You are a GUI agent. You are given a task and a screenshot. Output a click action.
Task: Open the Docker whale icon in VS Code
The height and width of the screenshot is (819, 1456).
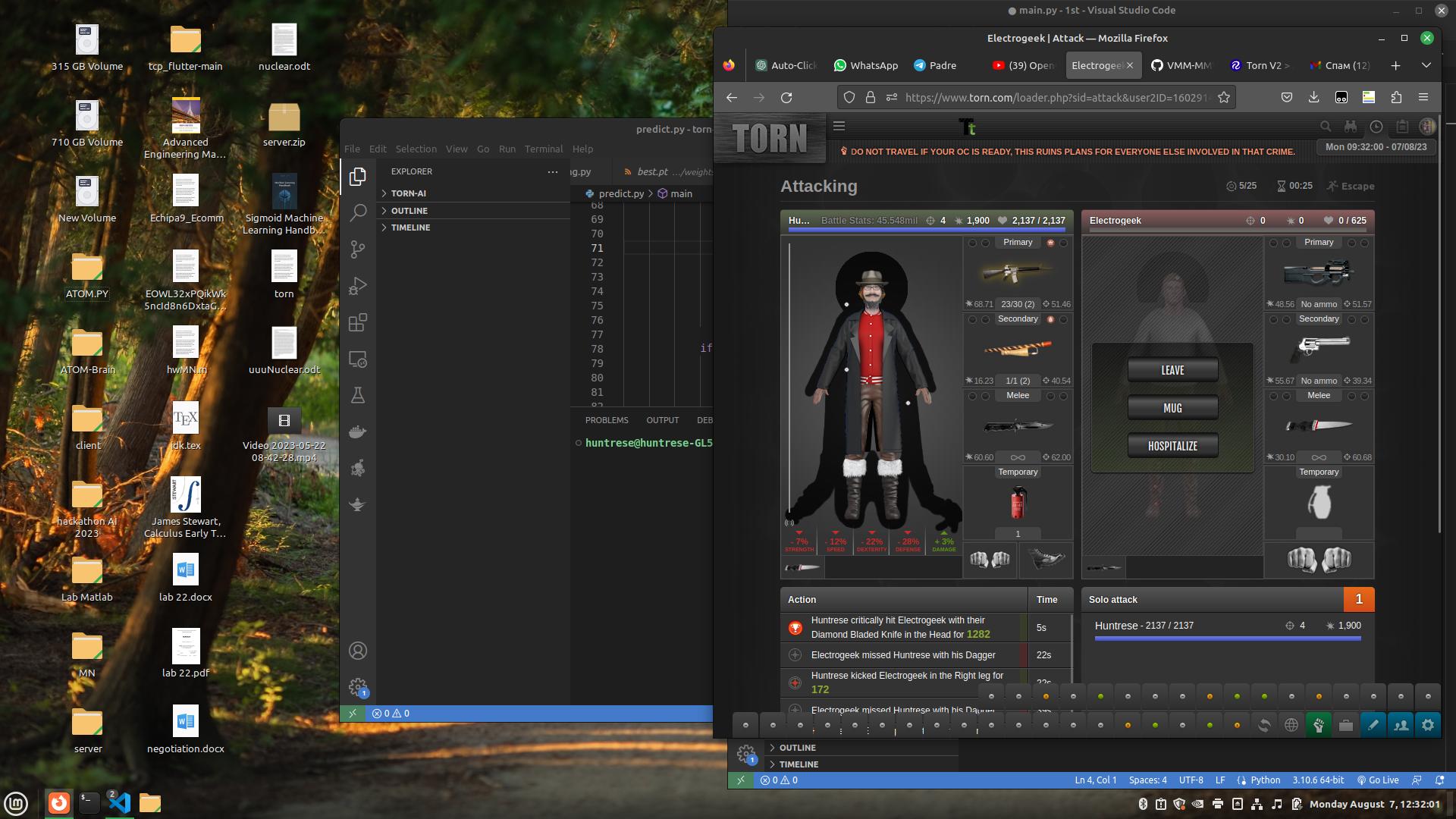pyautogui.click(x=358, y=431)
